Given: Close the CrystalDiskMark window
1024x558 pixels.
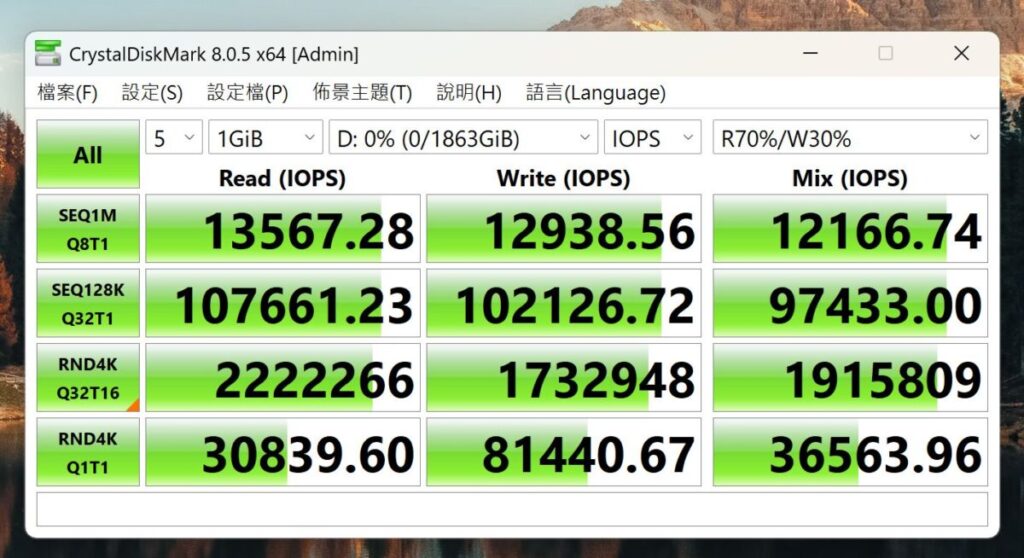Looking at the screenshot, I should (961, 53).
